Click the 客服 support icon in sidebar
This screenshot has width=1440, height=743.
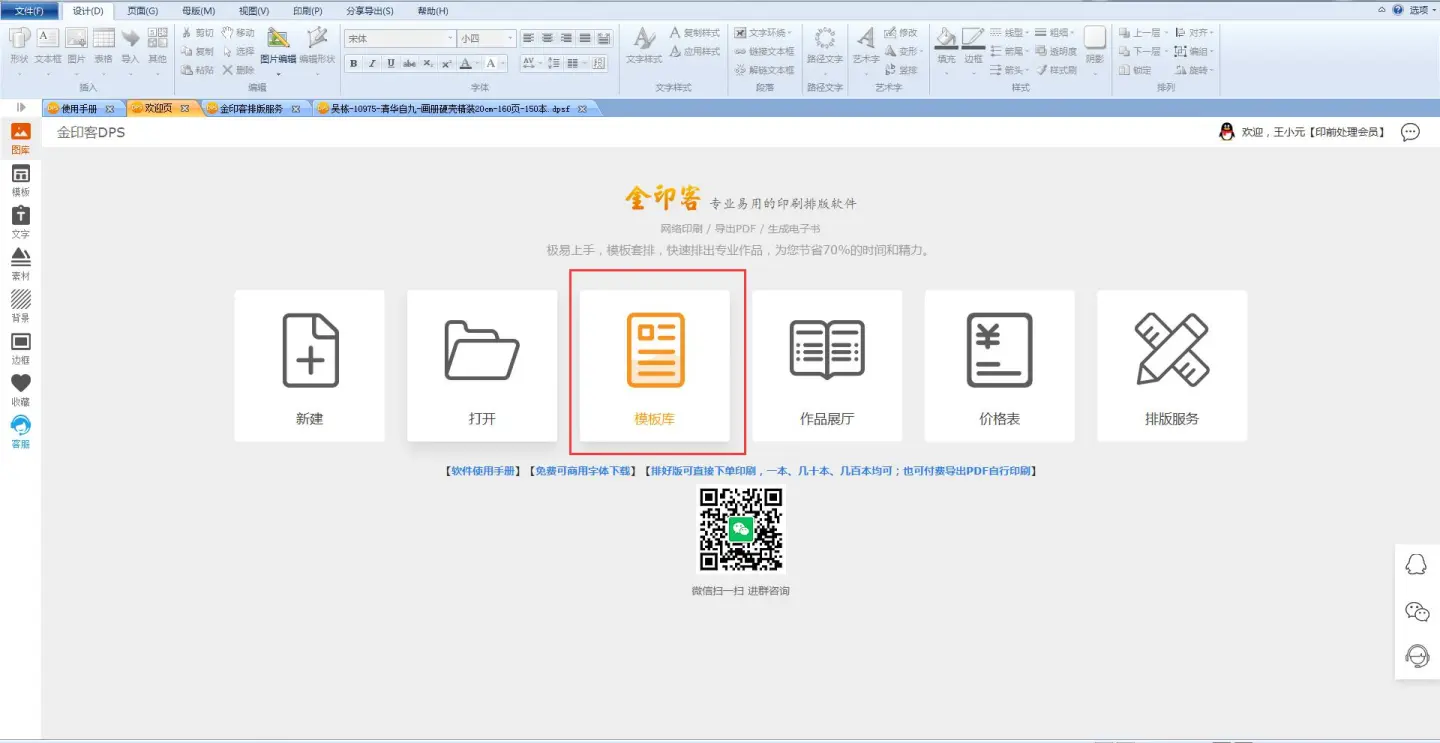pos(20,432)
